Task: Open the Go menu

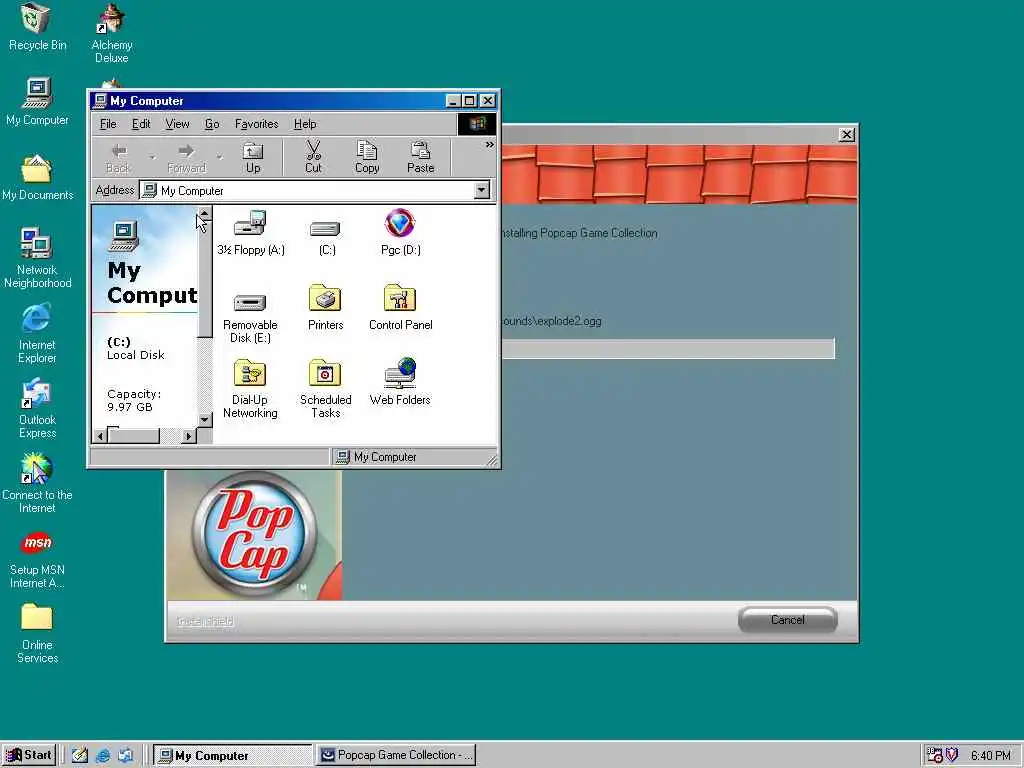Action: [212, 124]
